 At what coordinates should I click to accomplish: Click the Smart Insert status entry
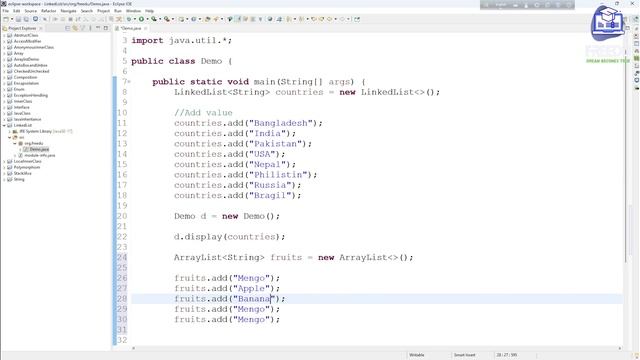pos(464,355)
